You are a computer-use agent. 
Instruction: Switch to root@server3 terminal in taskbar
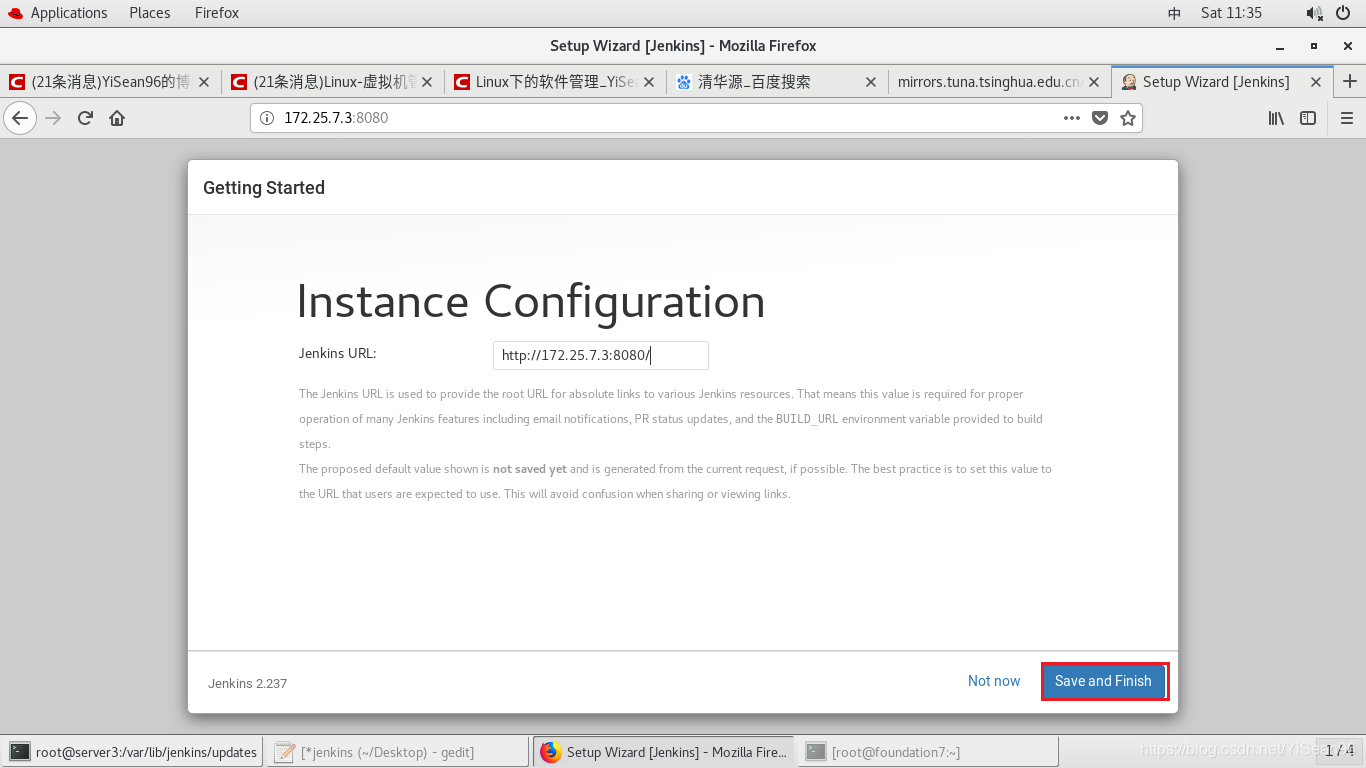pyautogui.click(x=134, y=752)
